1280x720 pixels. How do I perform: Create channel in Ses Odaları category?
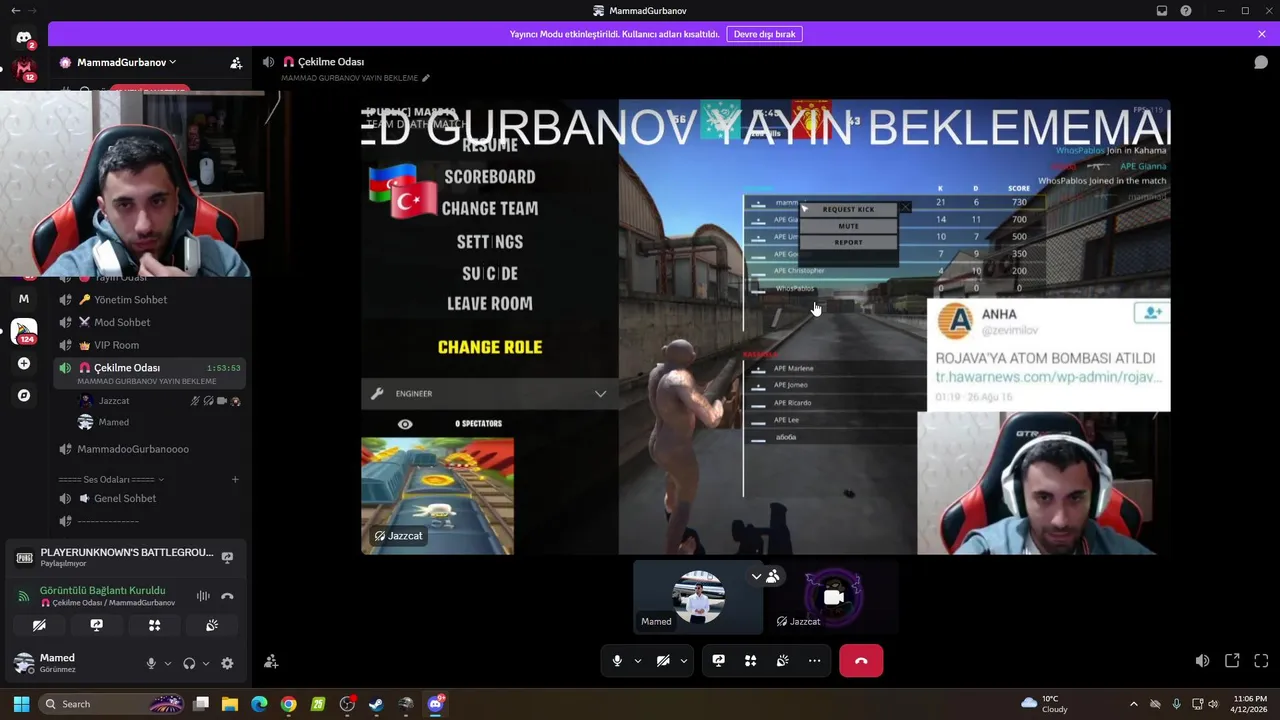(235, 479)
